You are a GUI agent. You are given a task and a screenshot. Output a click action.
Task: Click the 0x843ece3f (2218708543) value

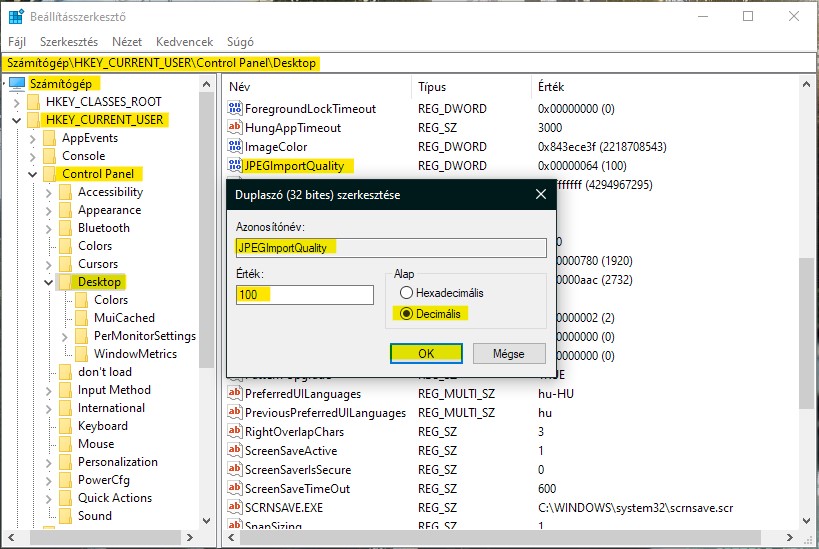tap(602, 147)
